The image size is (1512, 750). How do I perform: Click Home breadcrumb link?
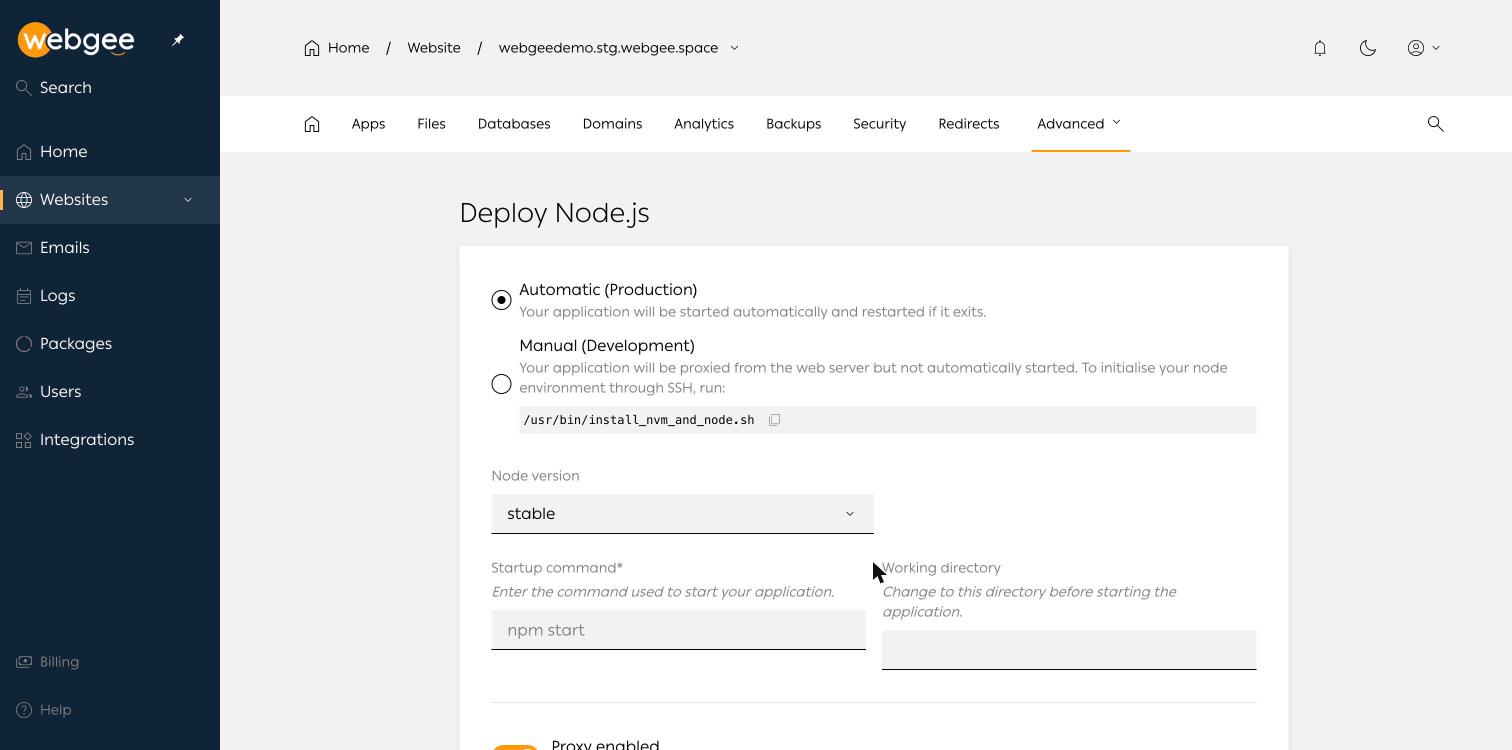348,48
